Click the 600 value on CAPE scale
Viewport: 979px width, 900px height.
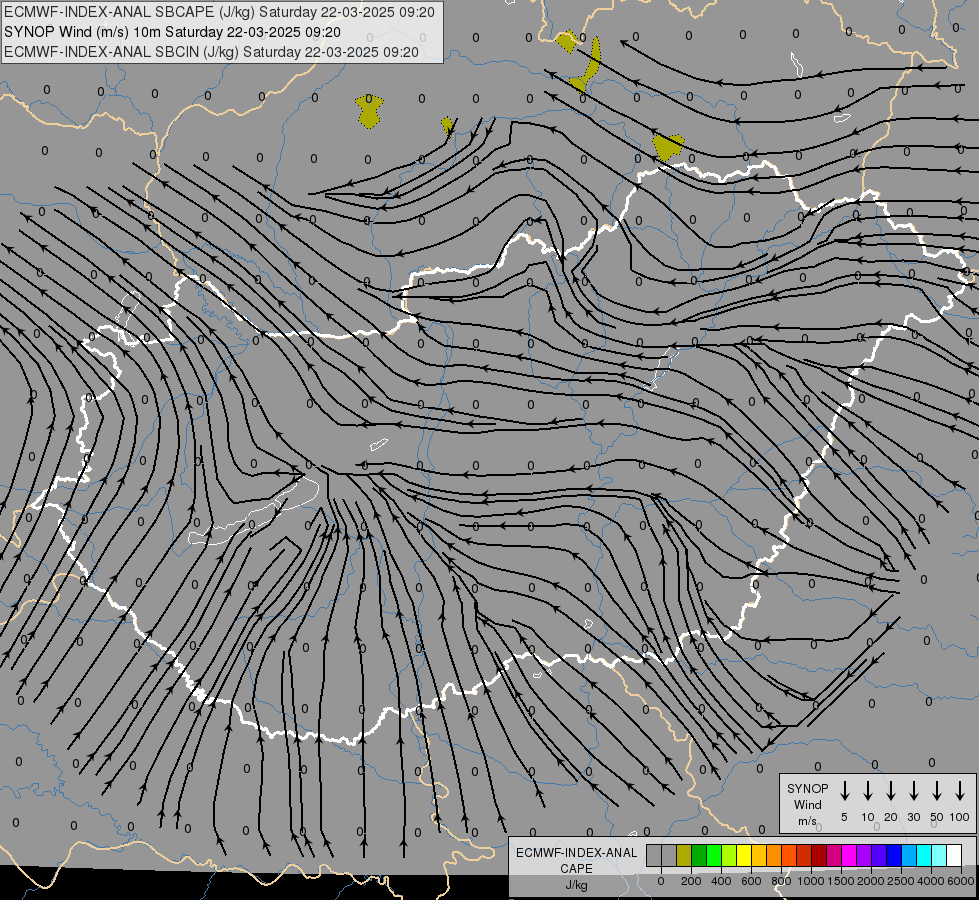click(751, 881)
